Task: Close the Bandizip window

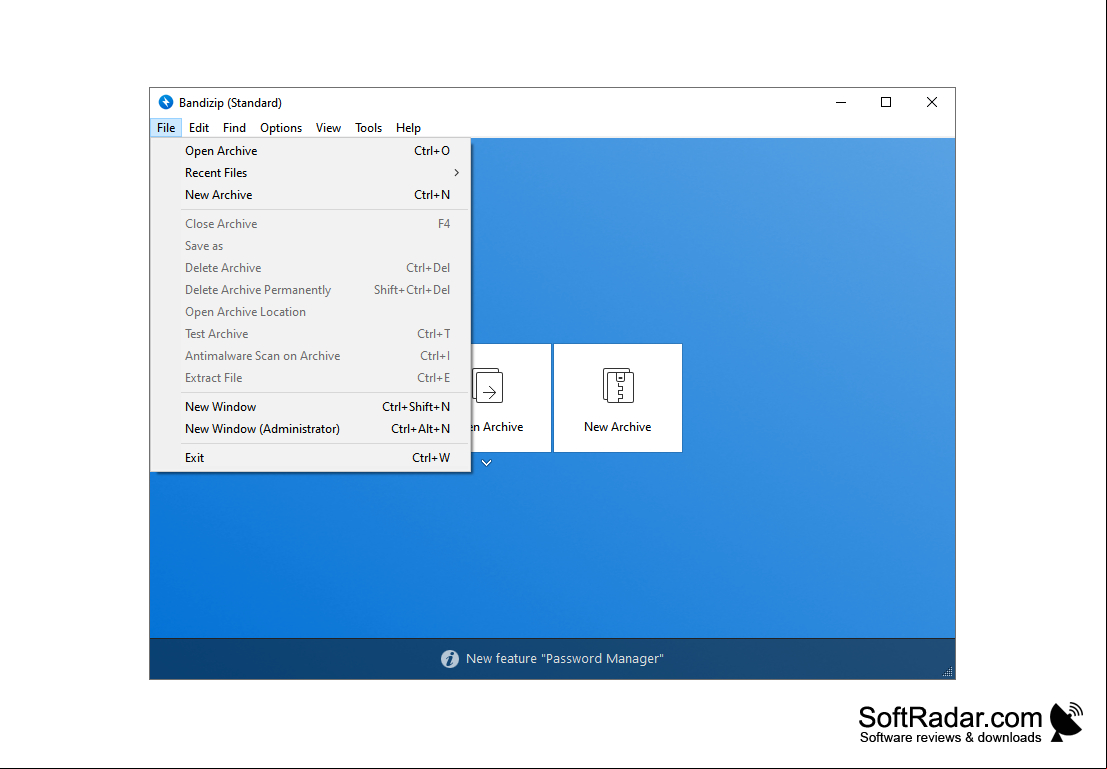Action: 932,102
